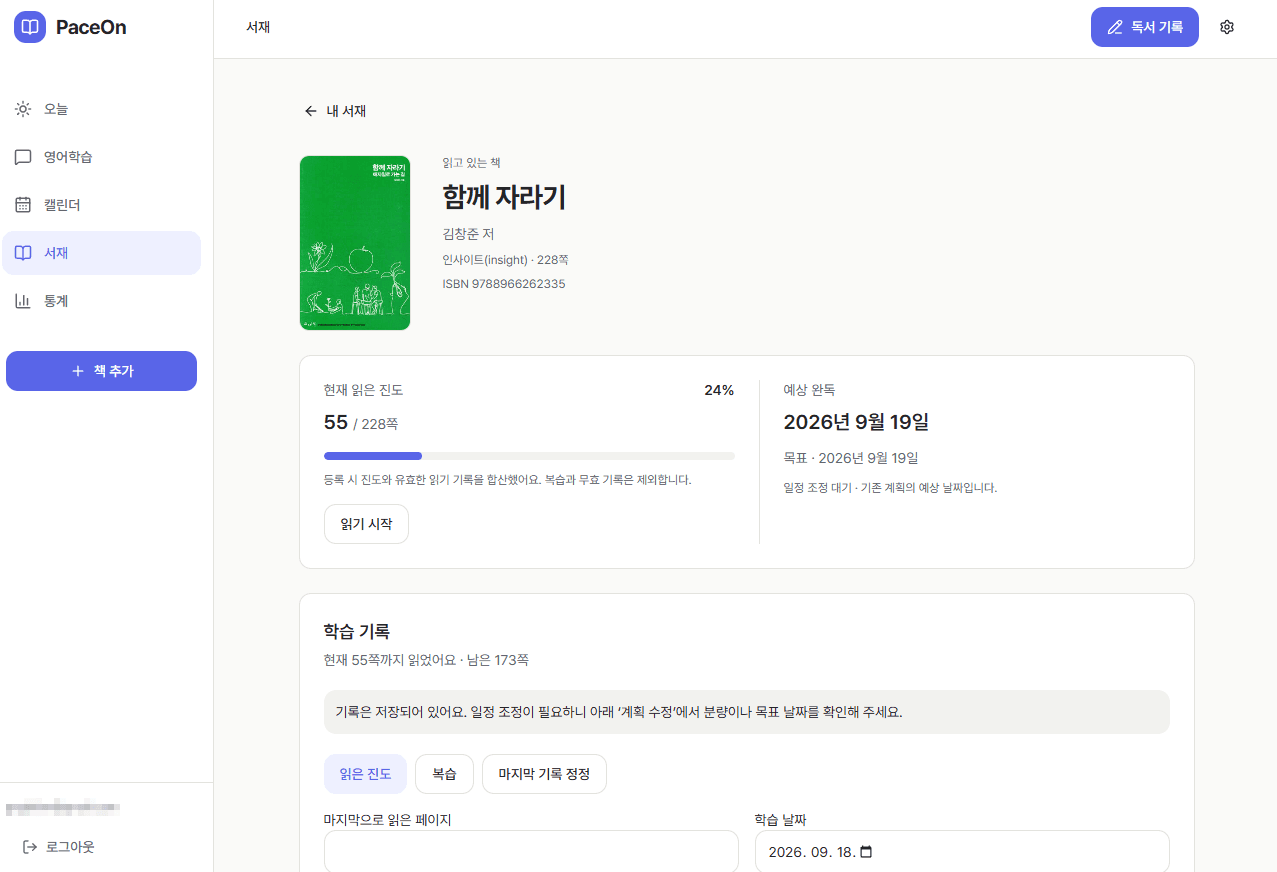Screen dimensions: 1277x872
Task: Click the 서재 title in top header
Action: pos(258,27)
